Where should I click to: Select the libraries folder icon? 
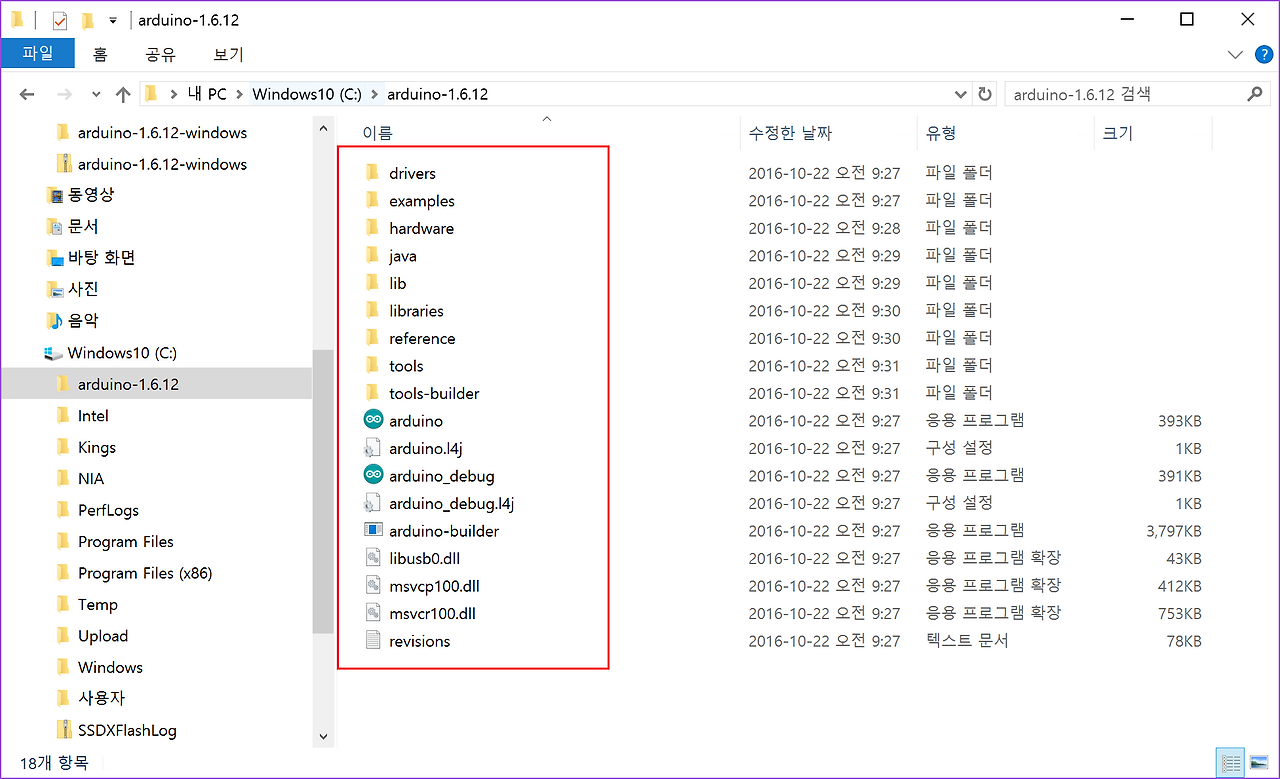click(372, 311)
